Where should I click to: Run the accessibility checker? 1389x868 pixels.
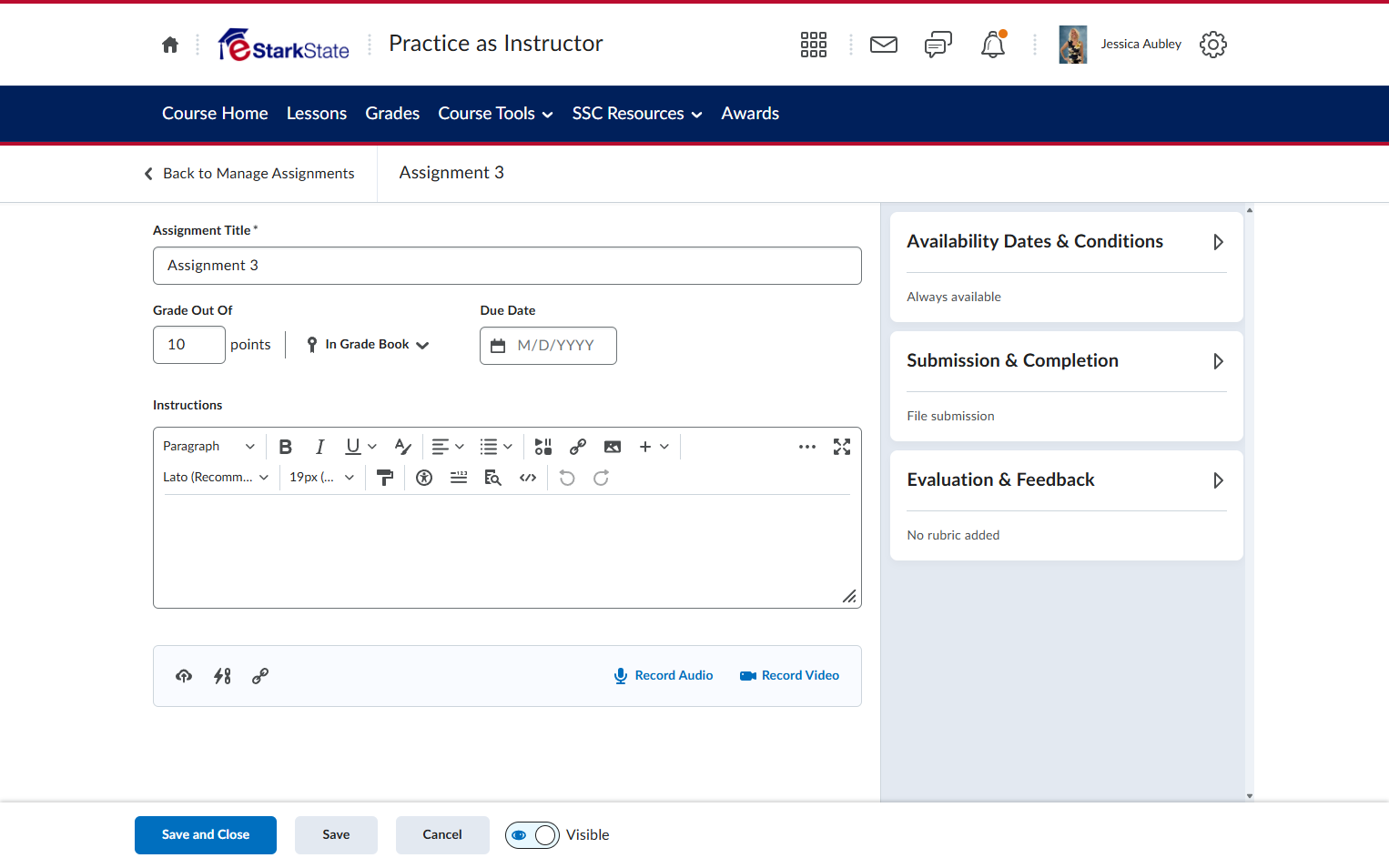424,478
